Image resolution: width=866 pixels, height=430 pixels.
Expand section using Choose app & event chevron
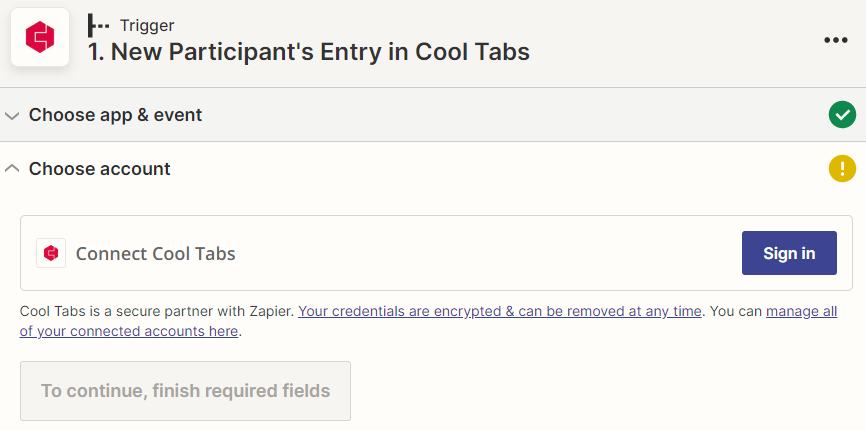point(12,115)
